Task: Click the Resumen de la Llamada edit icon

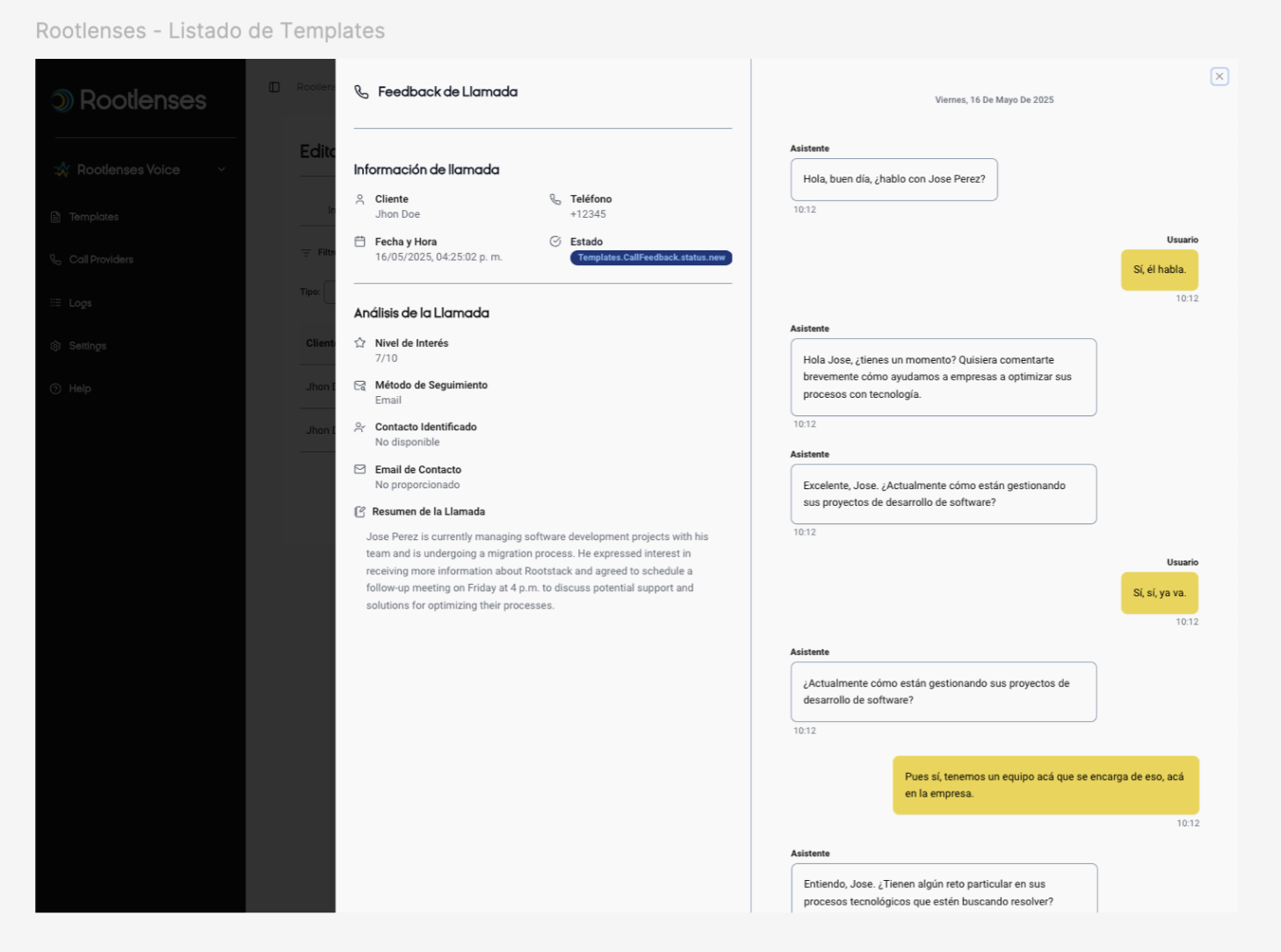Action: coord(359,512)
